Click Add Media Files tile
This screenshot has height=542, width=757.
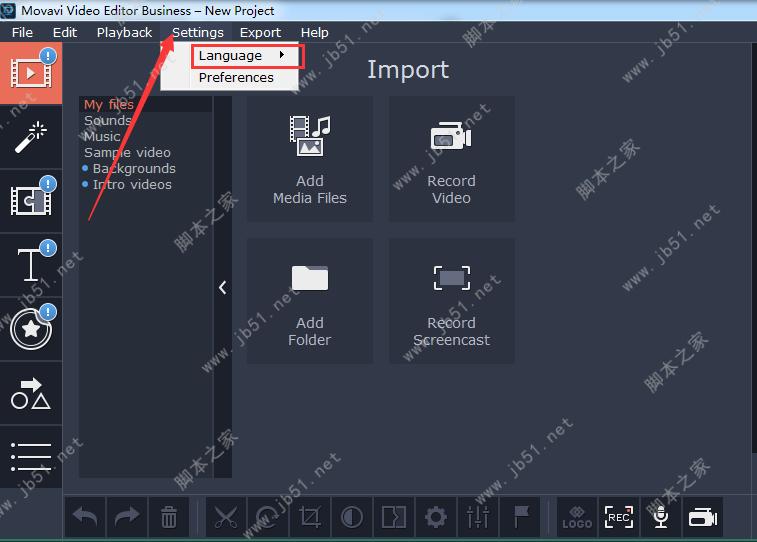tap(310, 159)
